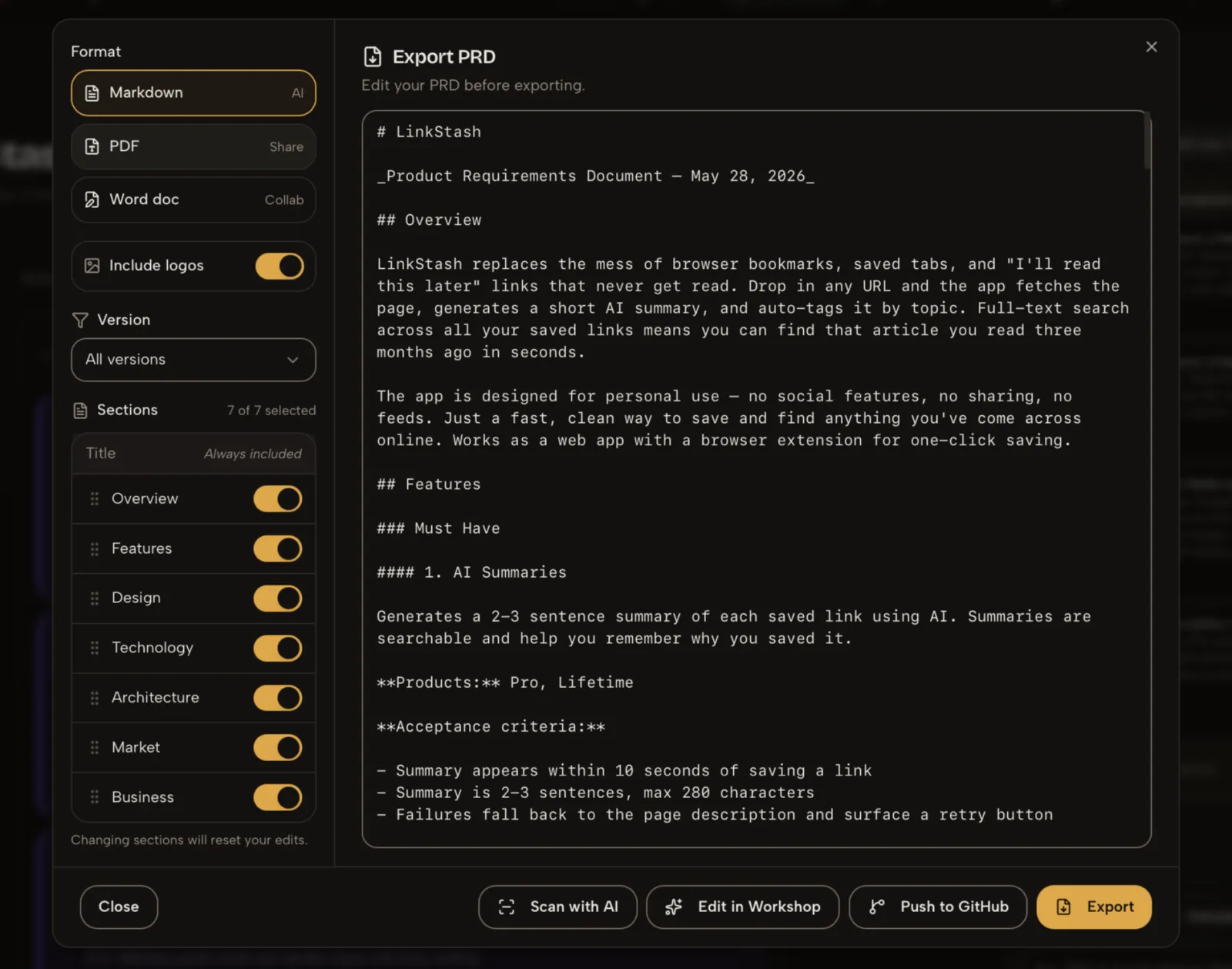The image size is (1232, 969).
Task: Click the Scan with AI button
Action: tap(557, 907)
